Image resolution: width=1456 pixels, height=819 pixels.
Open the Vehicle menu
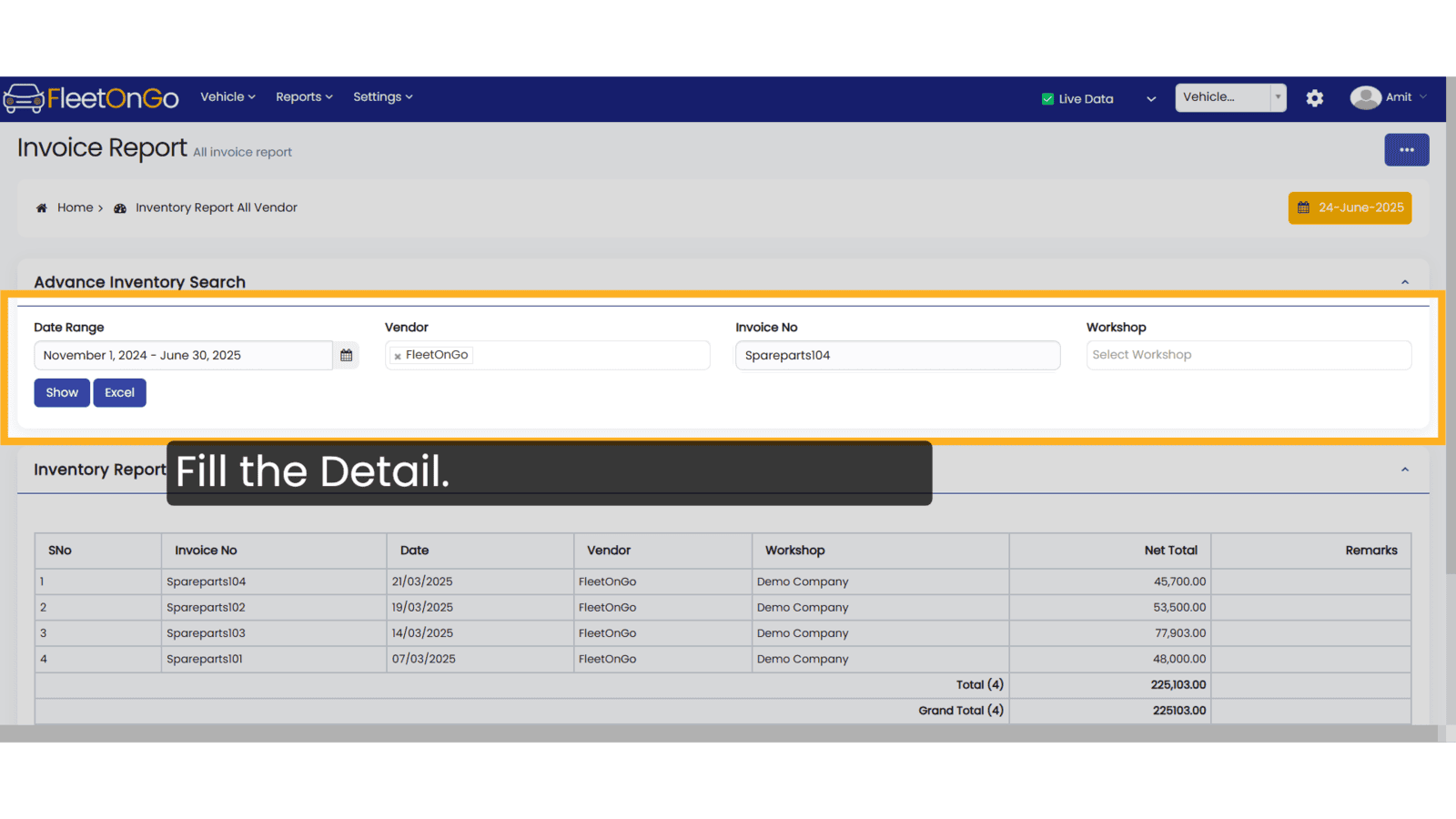coord(227,97)
